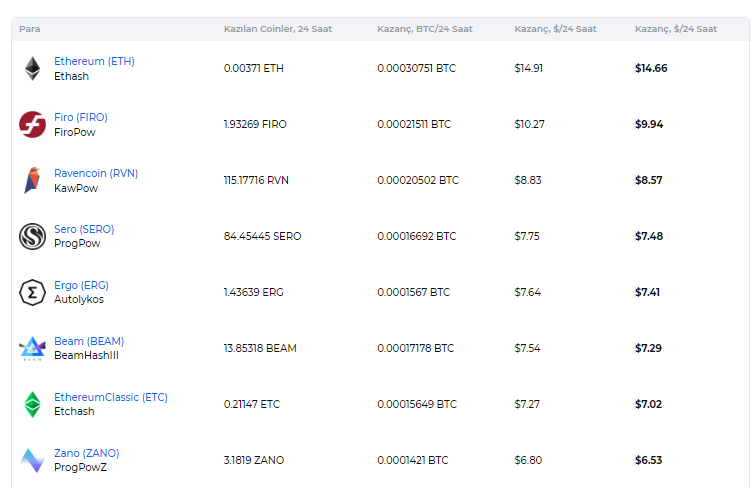Open the EthereumClassic (ETC) link

[x=111, y=397]
